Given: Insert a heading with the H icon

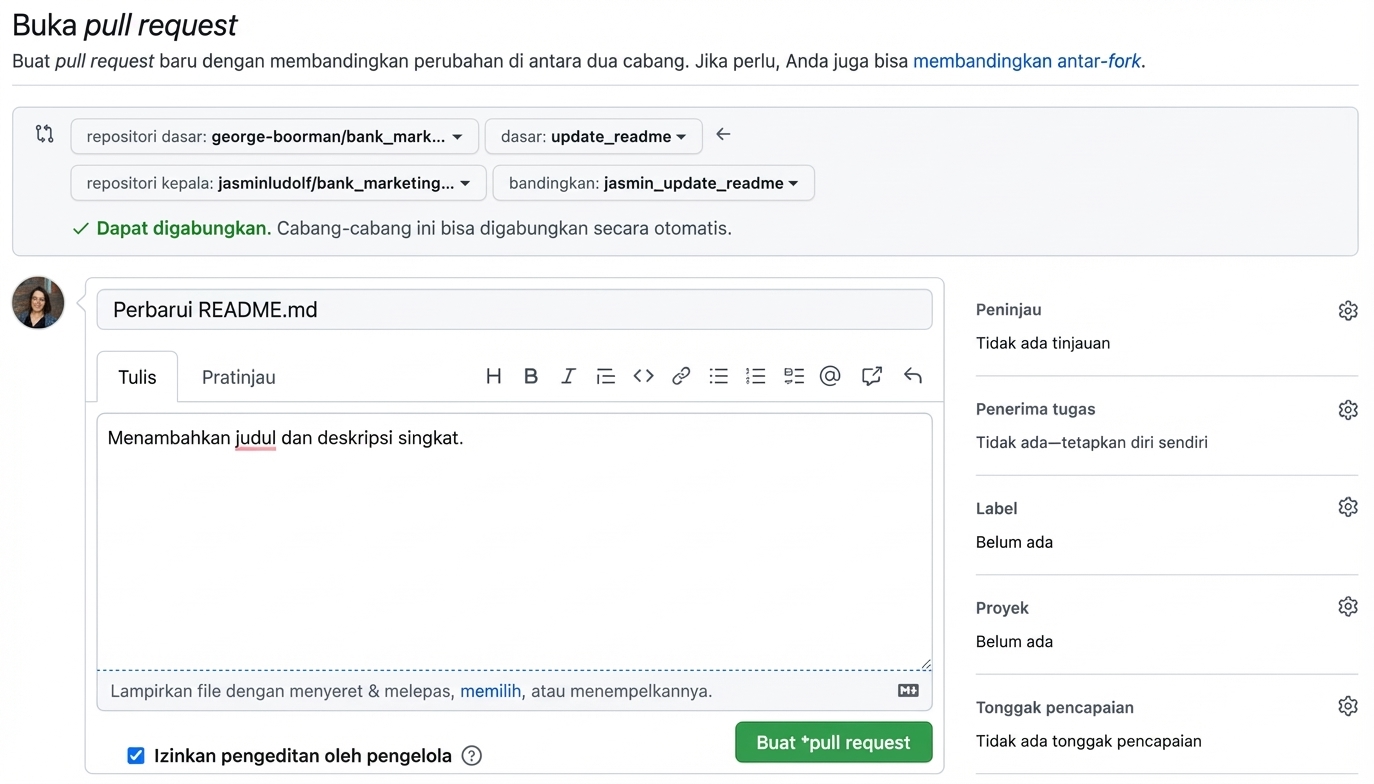Looking at the screenshot, I should [x=493, y=376].
